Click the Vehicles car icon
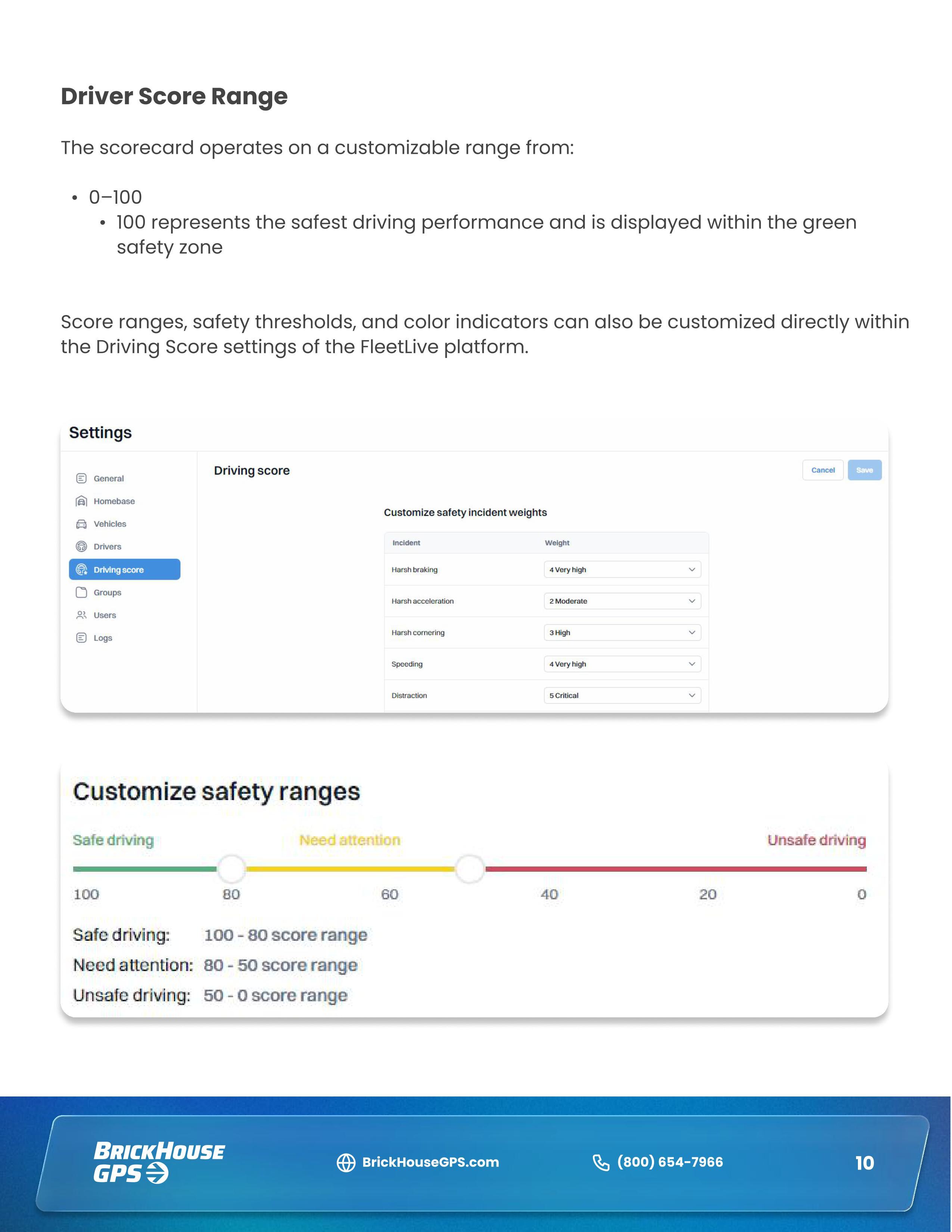The width and height of the screenshot is (952, 1232). (x=81, y=524)
